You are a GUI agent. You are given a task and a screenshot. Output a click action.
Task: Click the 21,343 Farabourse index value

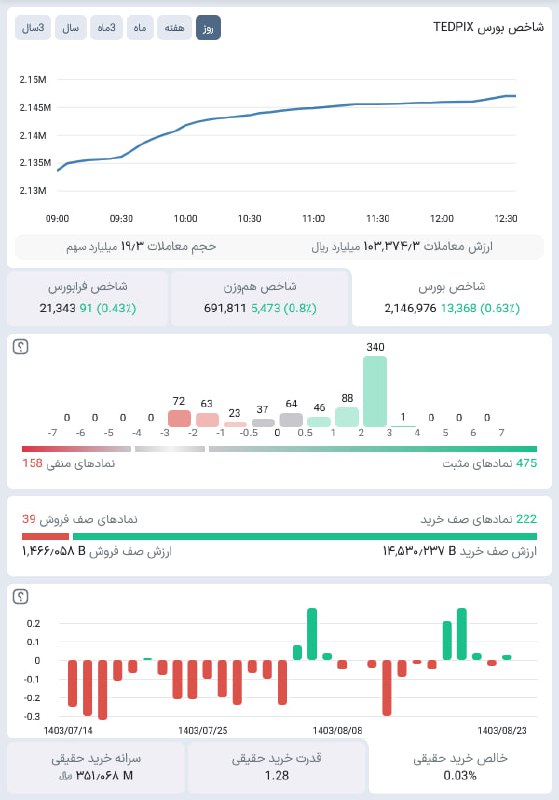58,308
